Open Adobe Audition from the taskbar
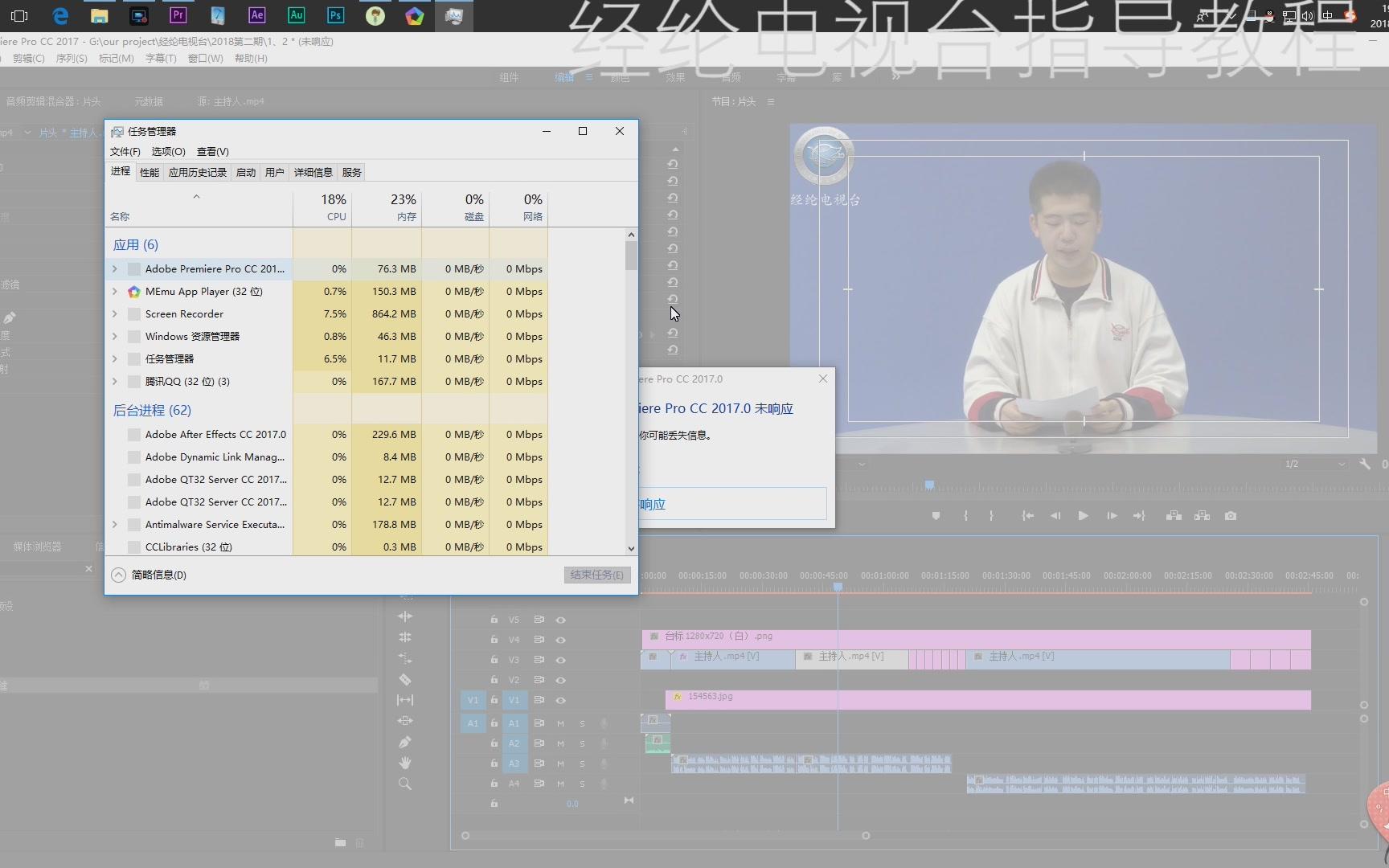1389x868 pixels. (297, 15)
